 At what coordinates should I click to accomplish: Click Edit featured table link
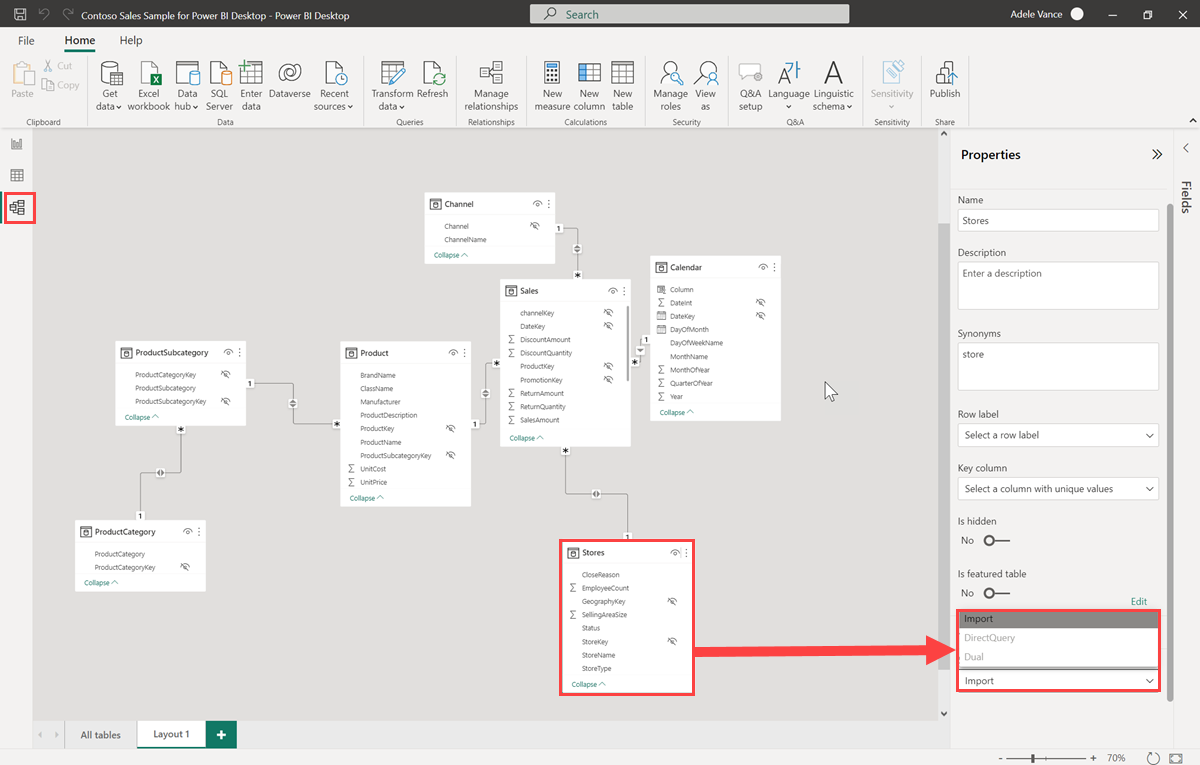(1138, 602)
